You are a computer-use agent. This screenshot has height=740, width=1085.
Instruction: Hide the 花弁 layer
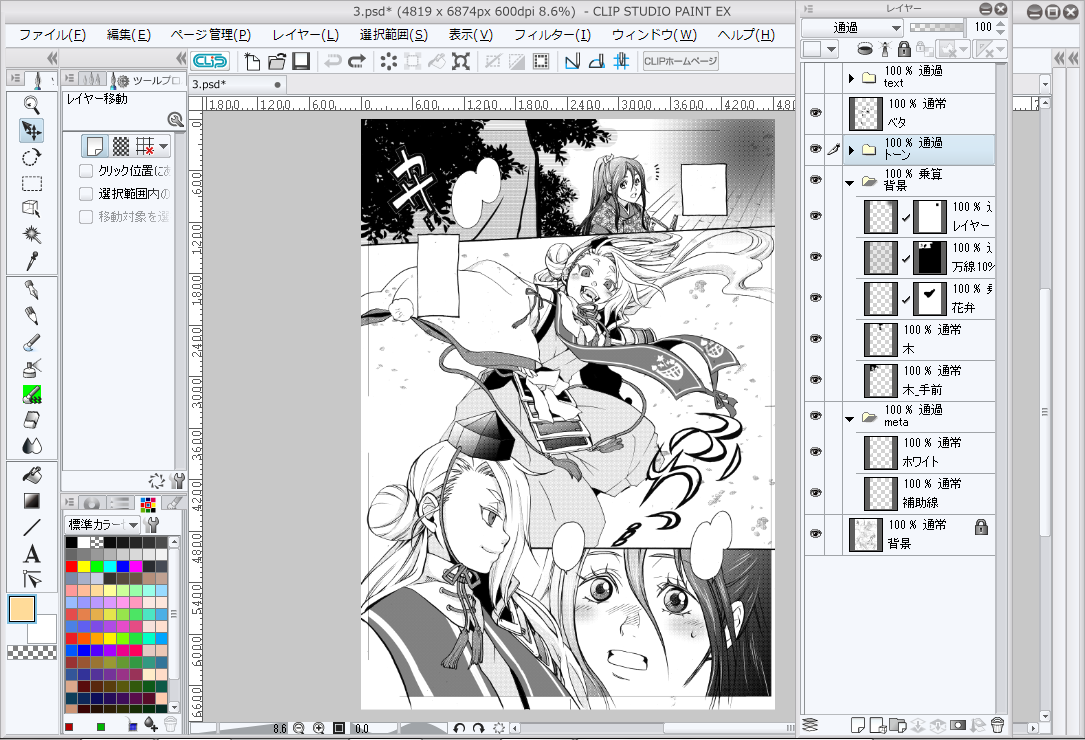[815, 298]
